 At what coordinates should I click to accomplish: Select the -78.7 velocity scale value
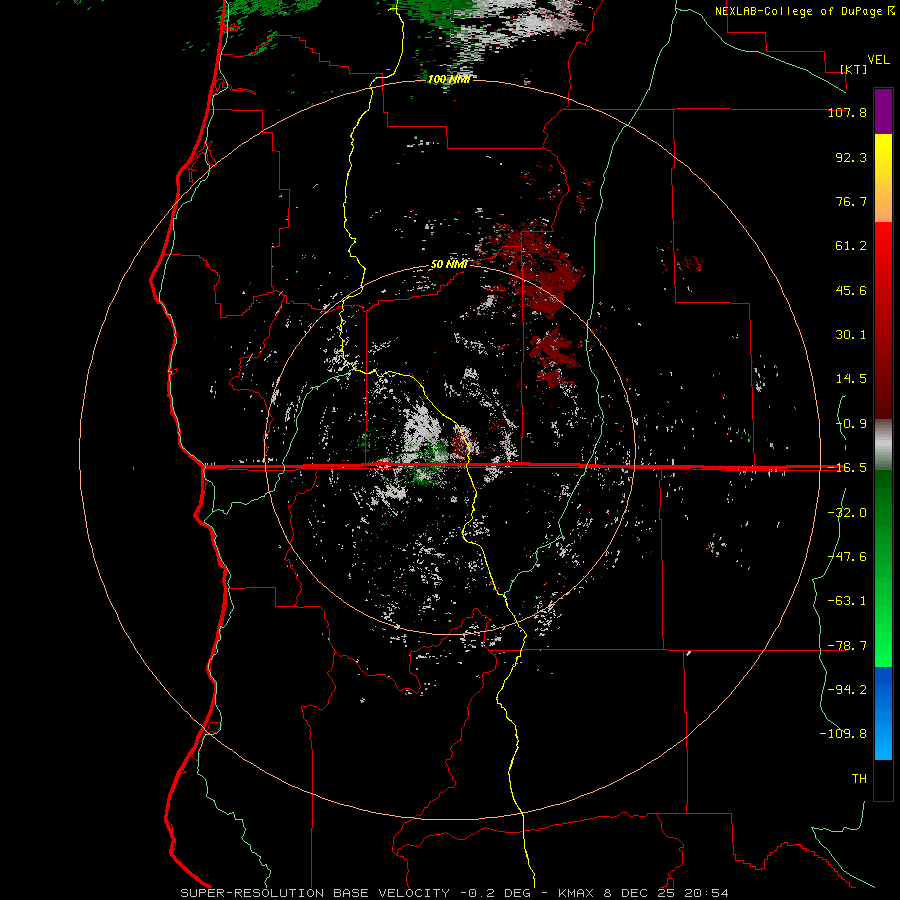pos(847,646)
